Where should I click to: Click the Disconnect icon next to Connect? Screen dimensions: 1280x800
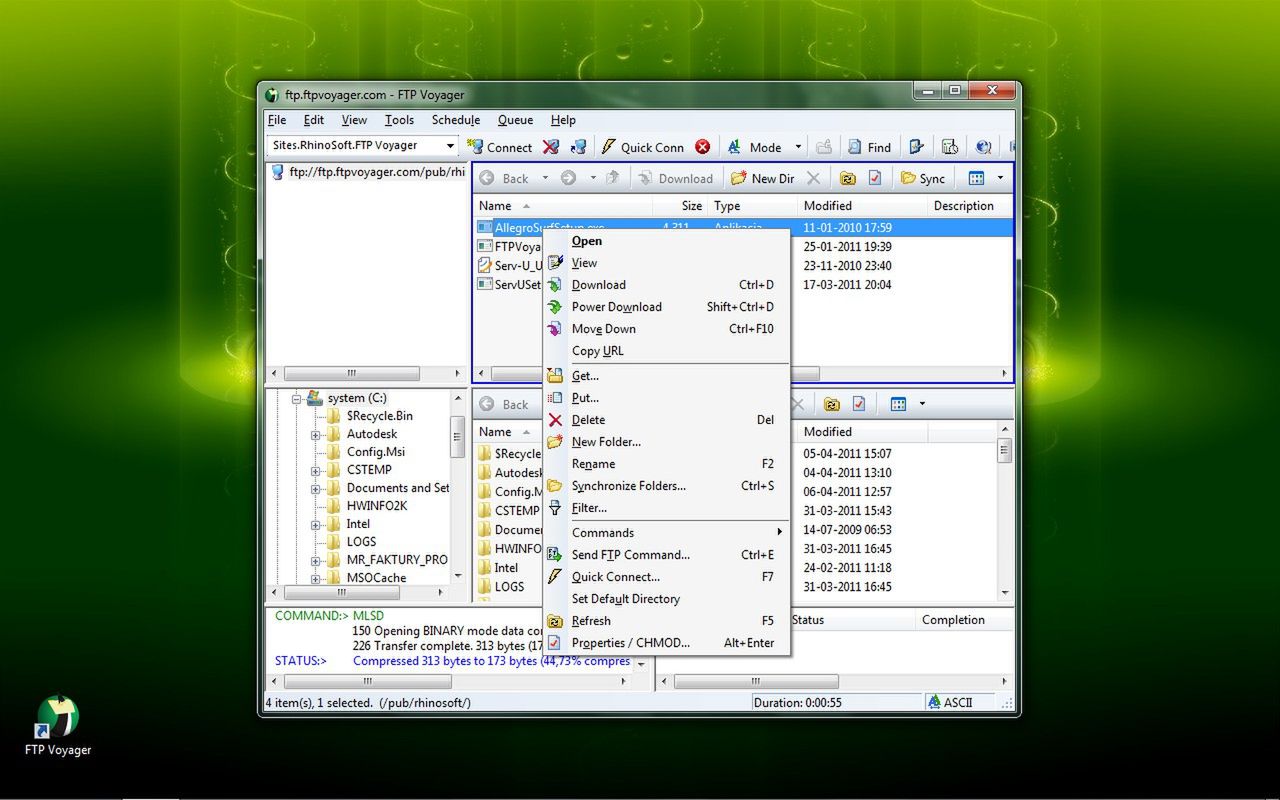tap(550, 147)
